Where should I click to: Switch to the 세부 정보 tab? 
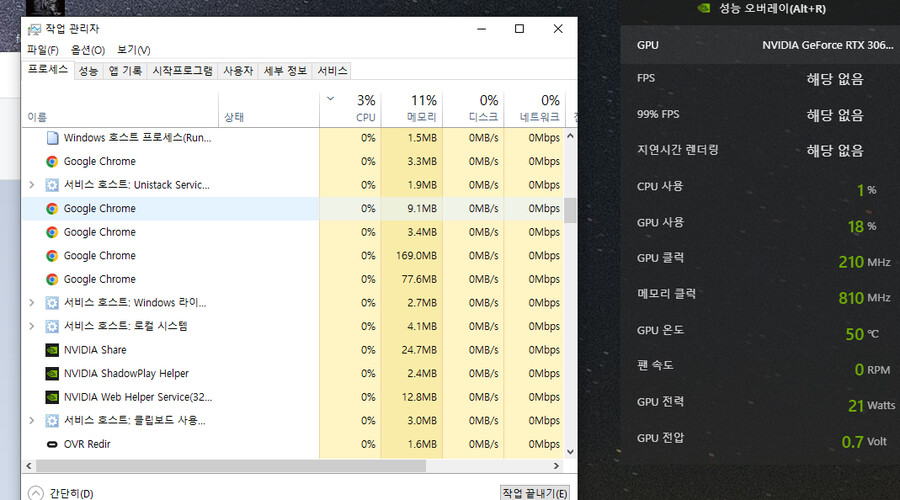285,71
